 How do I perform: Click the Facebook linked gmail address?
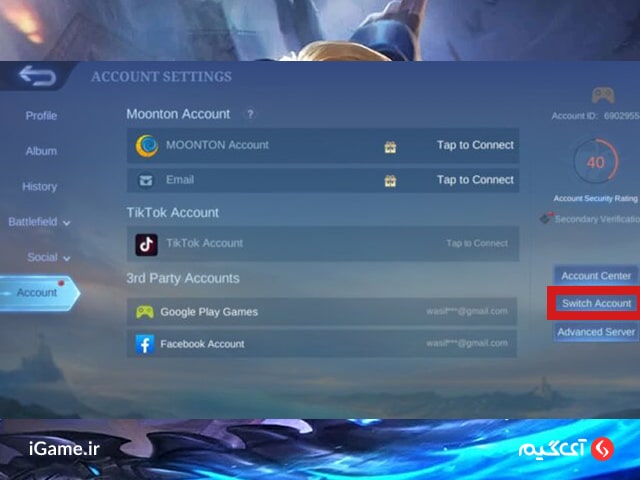[x=467, y=343]
